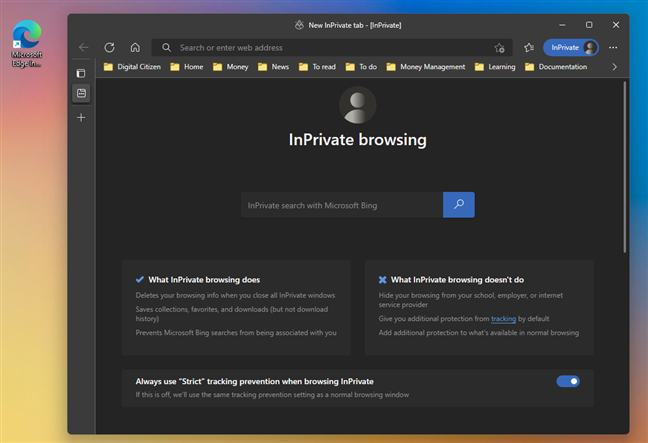
Task: Click the InPrivate search with Microsoft Bing box
Action: [342, 205]
